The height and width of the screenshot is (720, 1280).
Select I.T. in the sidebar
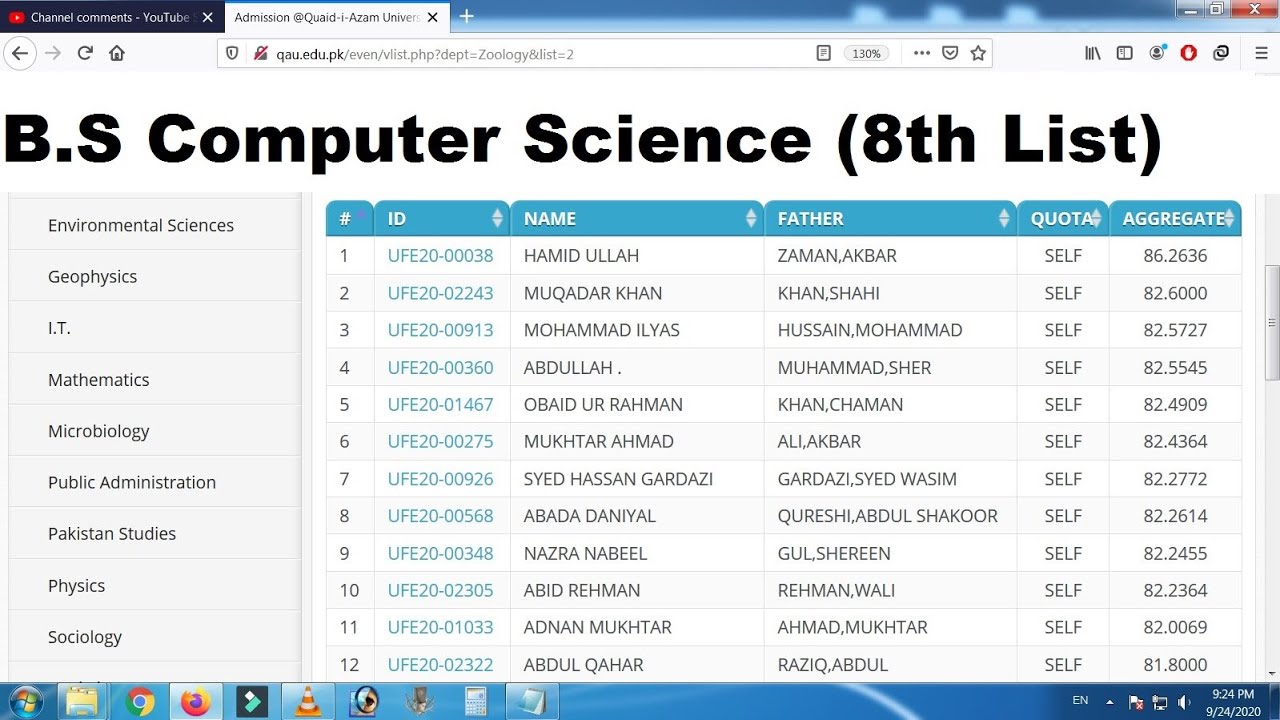click(59, 328)
